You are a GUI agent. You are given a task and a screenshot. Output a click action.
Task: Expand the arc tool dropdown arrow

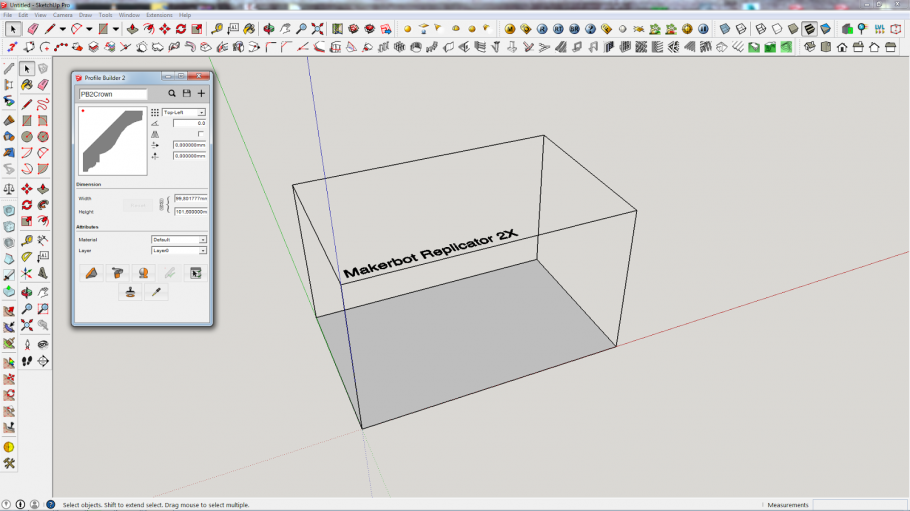tap(89, 29)
